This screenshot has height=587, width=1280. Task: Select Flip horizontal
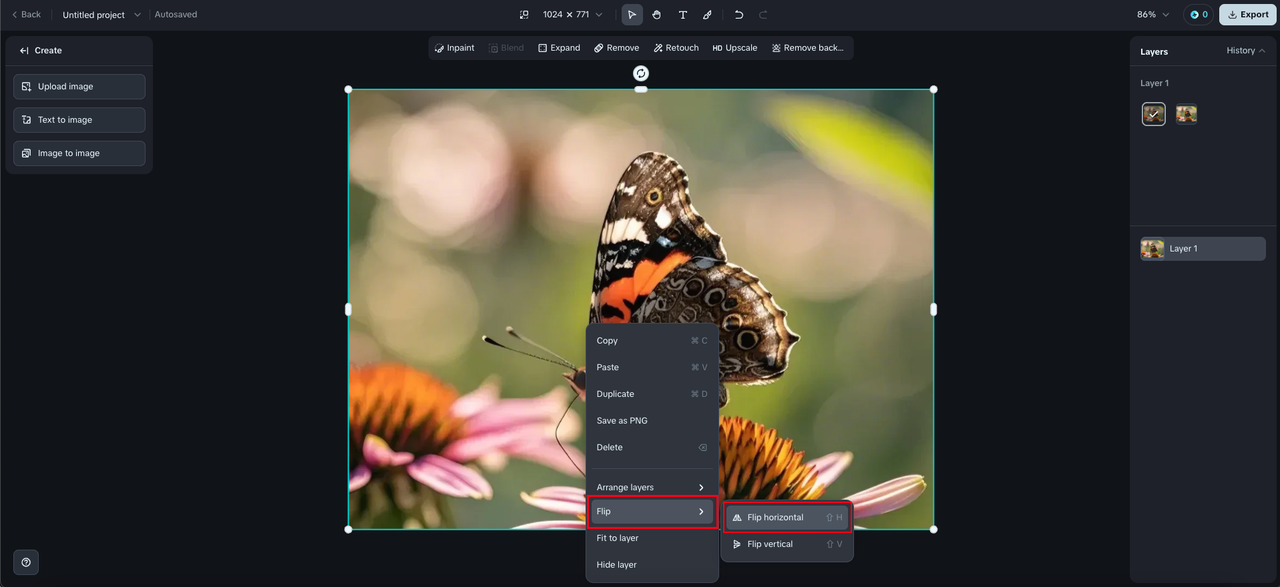[x=787, y=518]
